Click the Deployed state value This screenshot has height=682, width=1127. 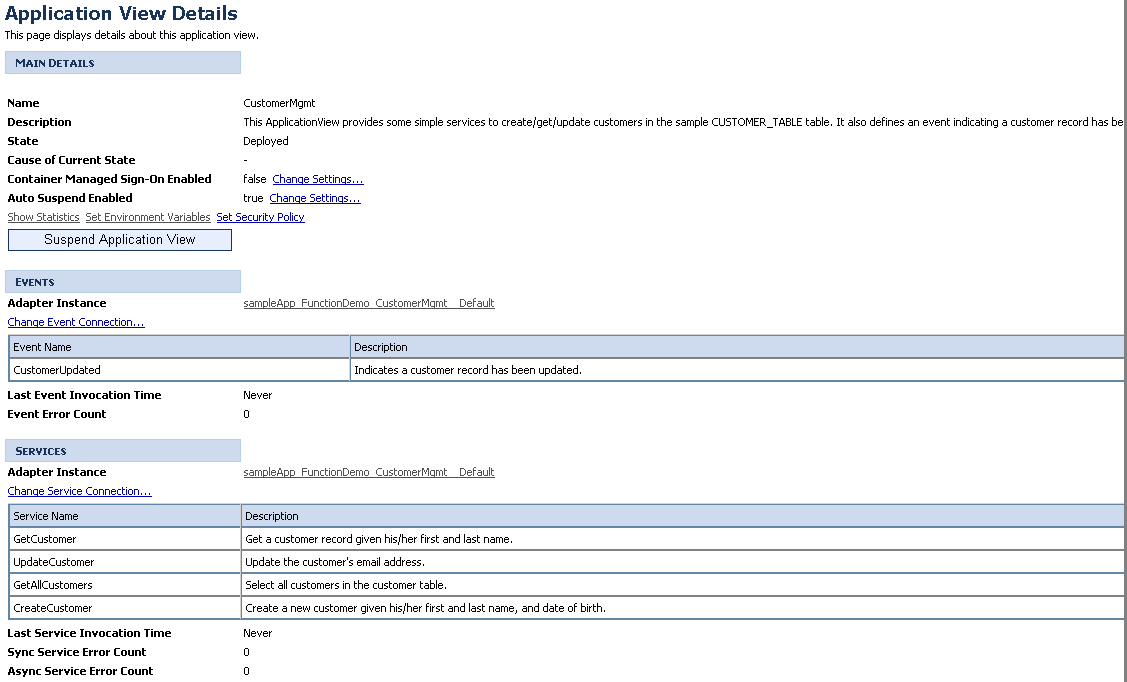[266, 142]
